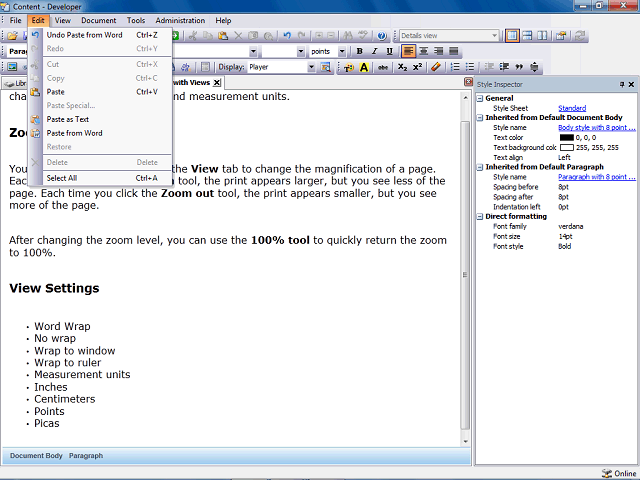Collapse Inherited from Default Document Body section
Viewport: 640px width, 480px height.
480,118
